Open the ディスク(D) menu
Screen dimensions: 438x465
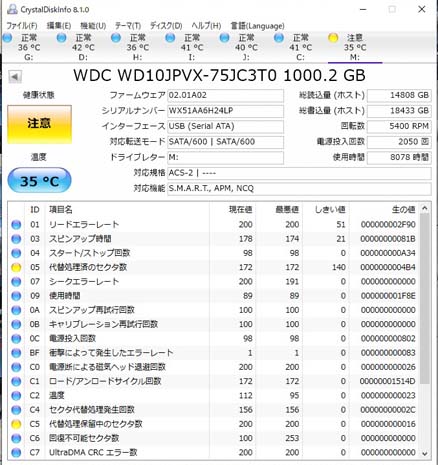166,26
